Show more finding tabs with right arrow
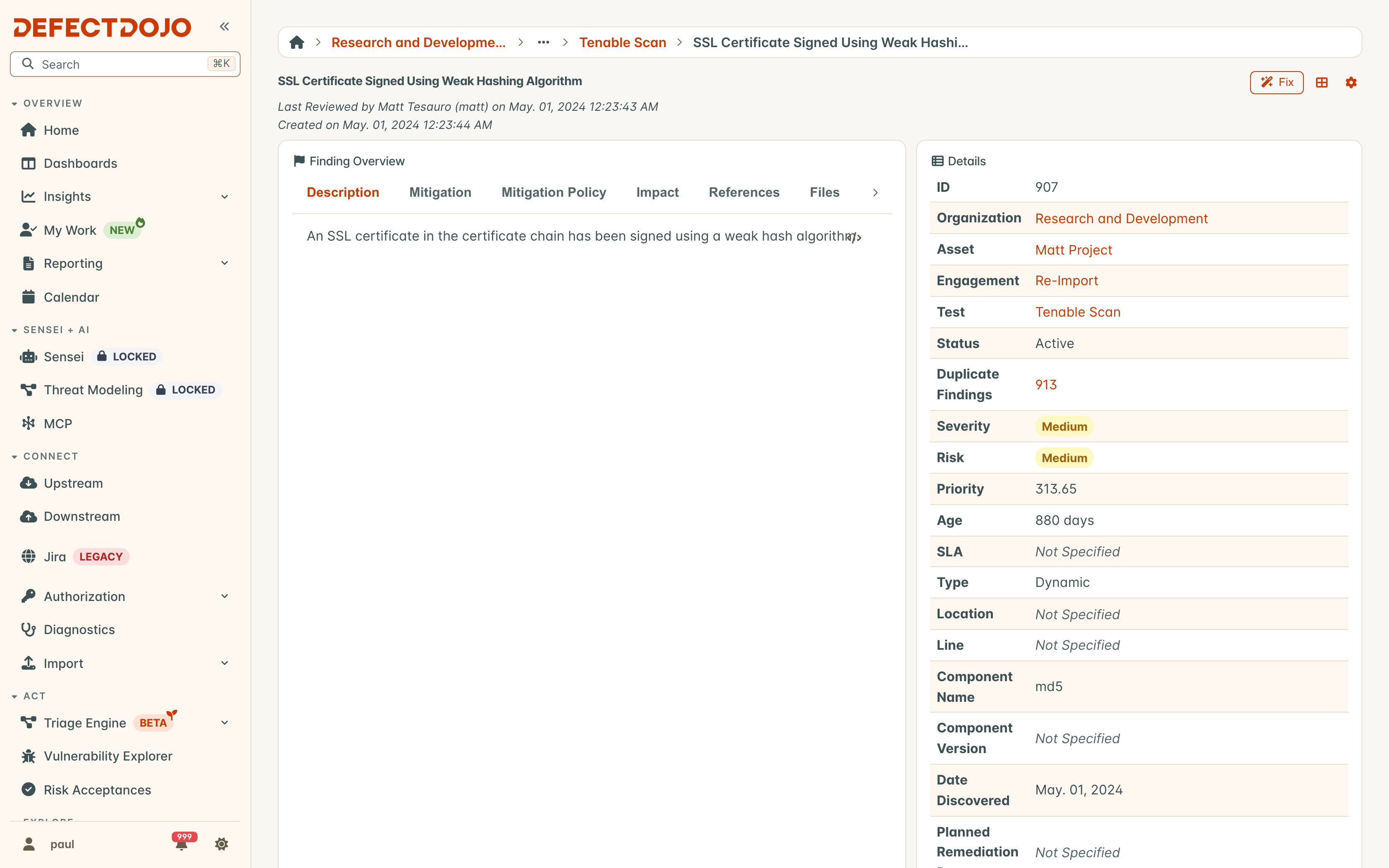Image resolution: width=1389 pixels, height=868 pixels. (x=875, y=193)
